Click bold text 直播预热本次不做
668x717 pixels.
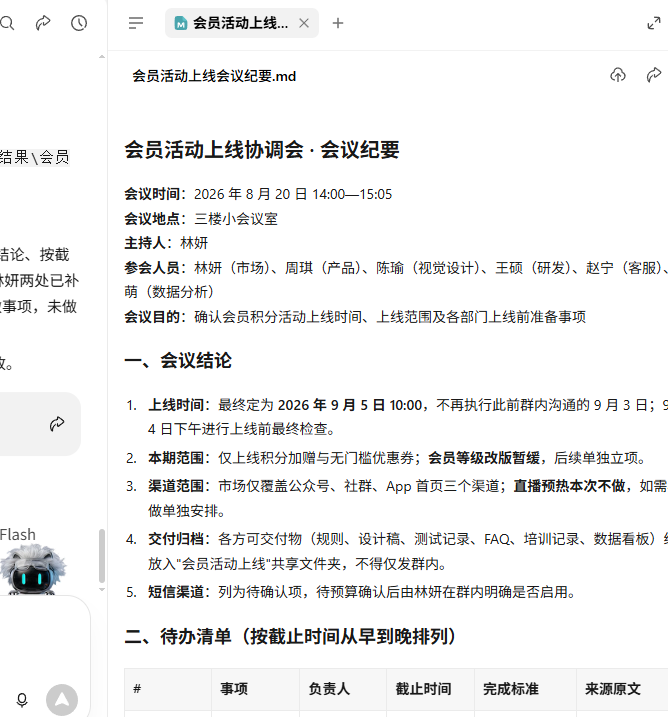click(569, 486)
